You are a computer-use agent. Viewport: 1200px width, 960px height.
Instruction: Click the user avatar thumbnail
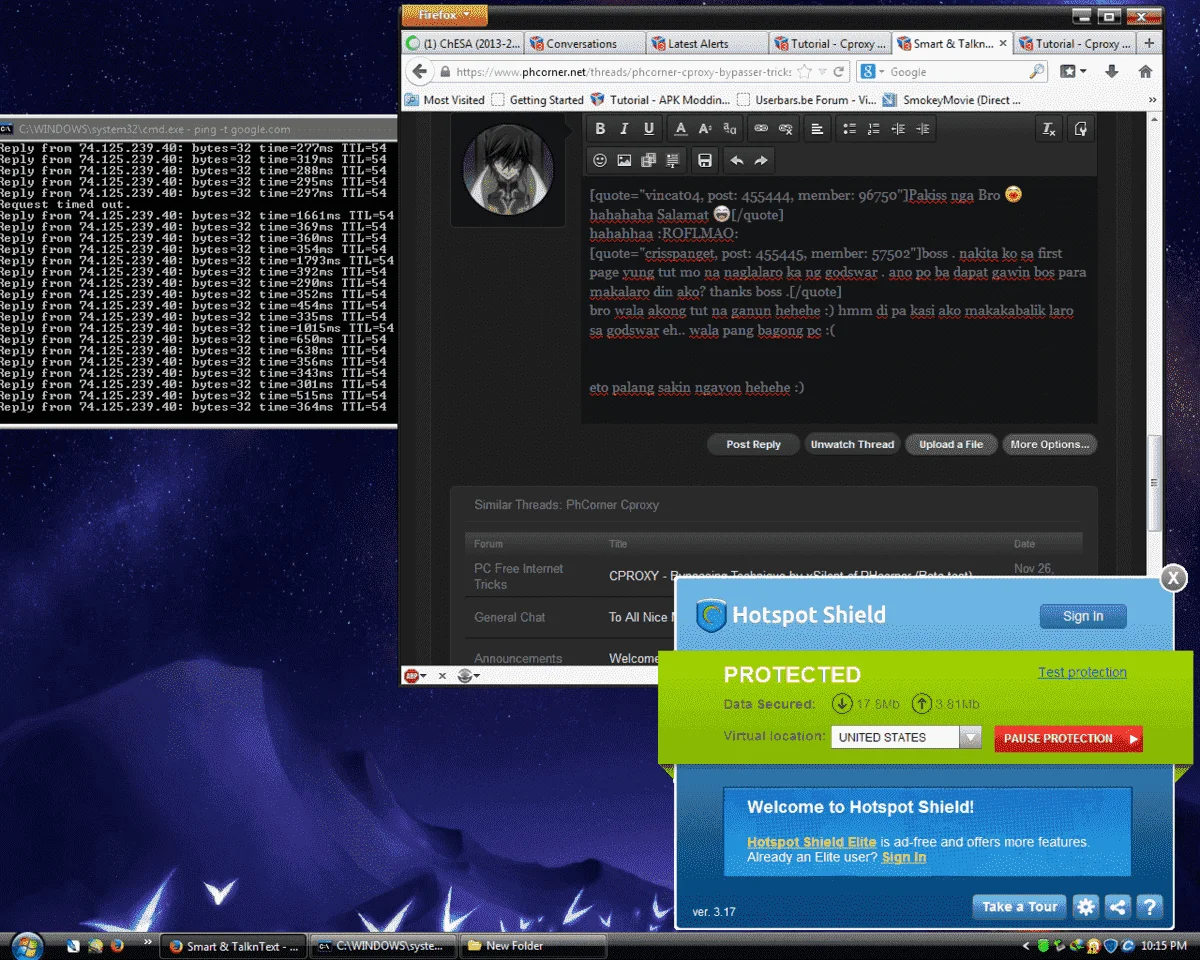(x=508, y=170)
